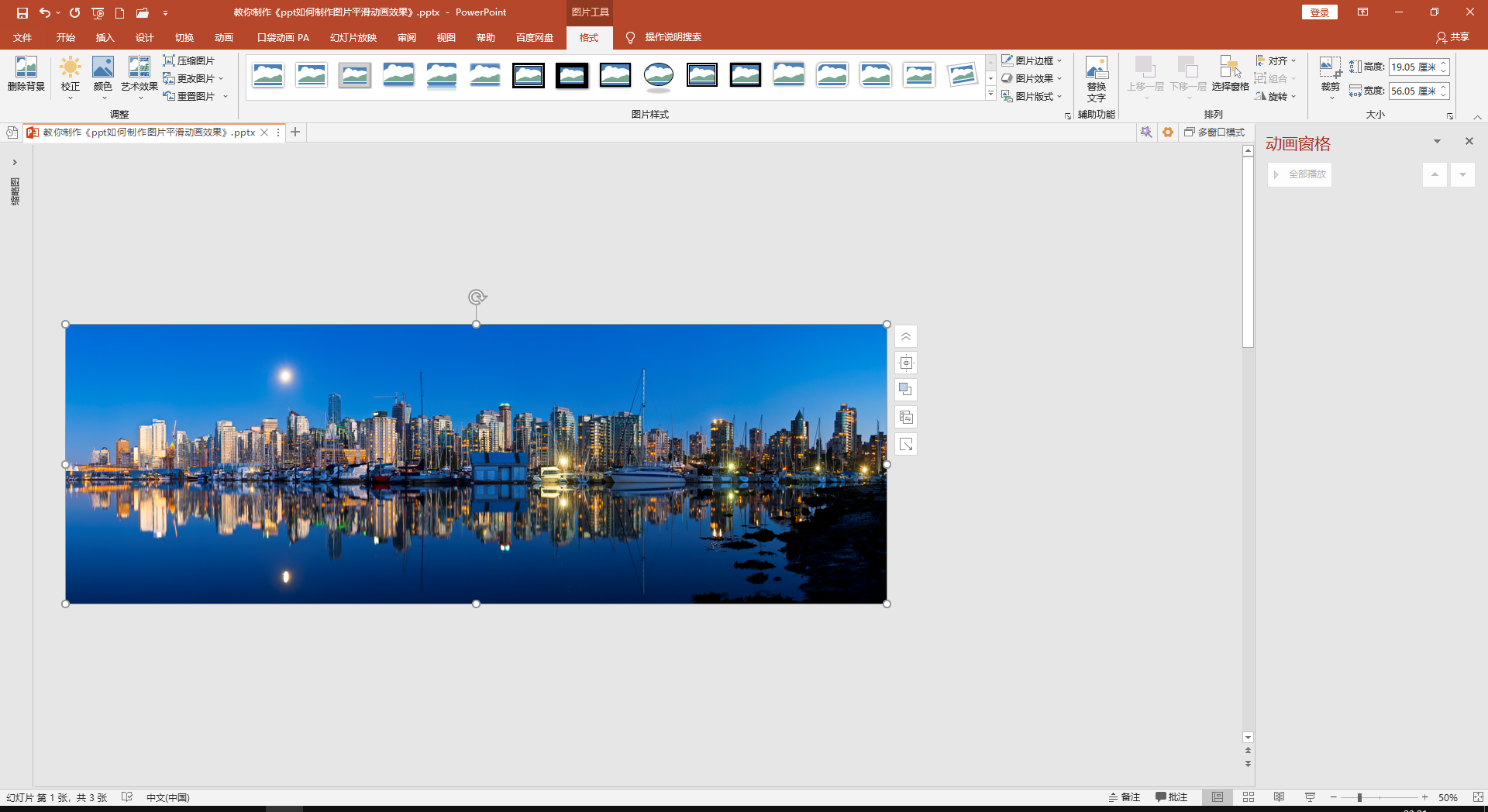Click the Undo arrow icon
The width and height of the screenshot is (1488, 812).
[x=45, y=12]
